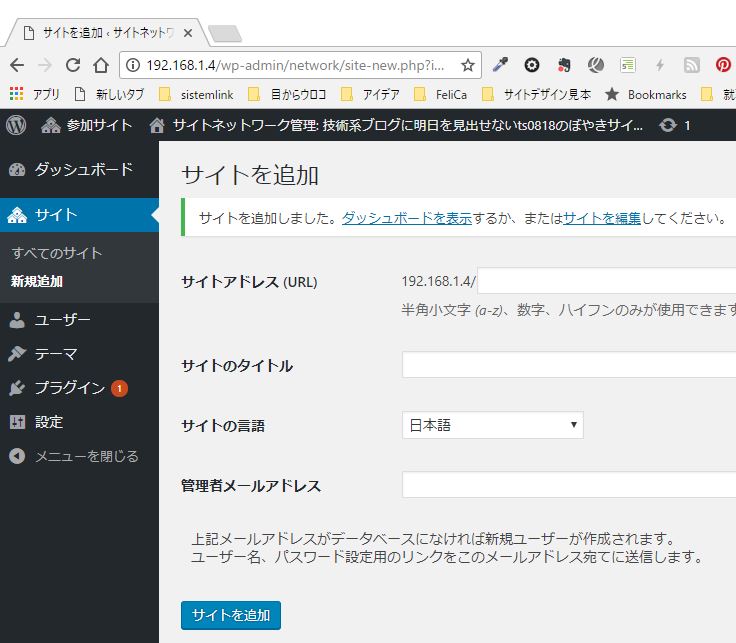Select 新規追加 submenu item
This screenshot has width=736, height=643.
tap(37, 281)
